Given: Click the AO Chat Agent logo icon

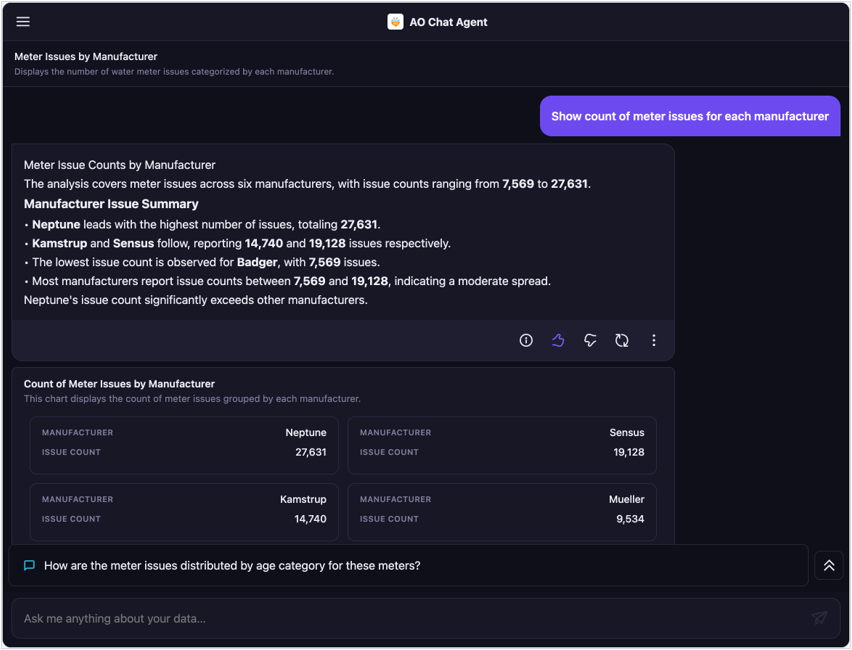Looking at the screenshot, I should (395, 22).
